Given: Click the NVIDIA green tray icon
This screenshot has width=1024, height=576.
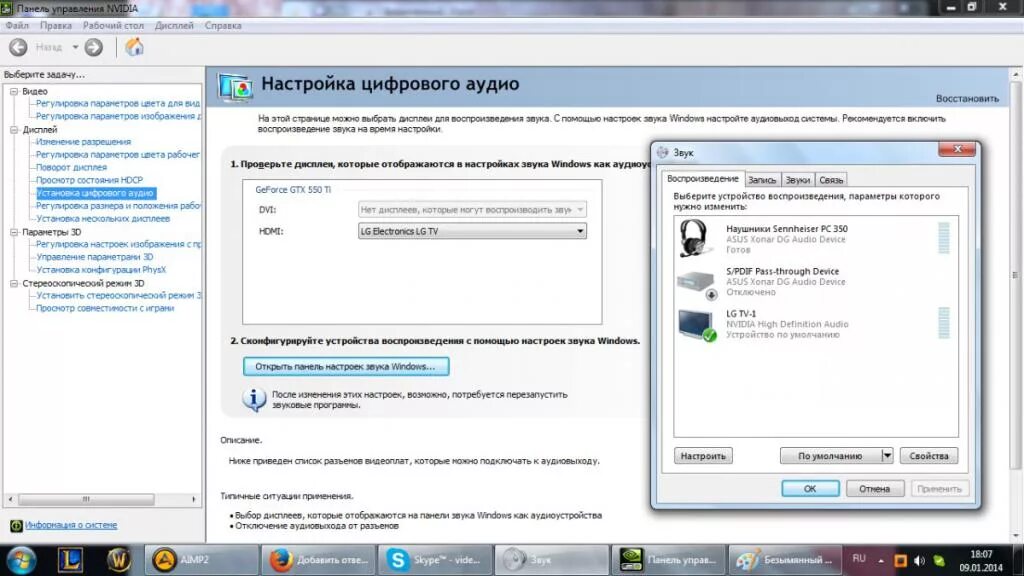Looking at the screenshot, I should [939, 561].
